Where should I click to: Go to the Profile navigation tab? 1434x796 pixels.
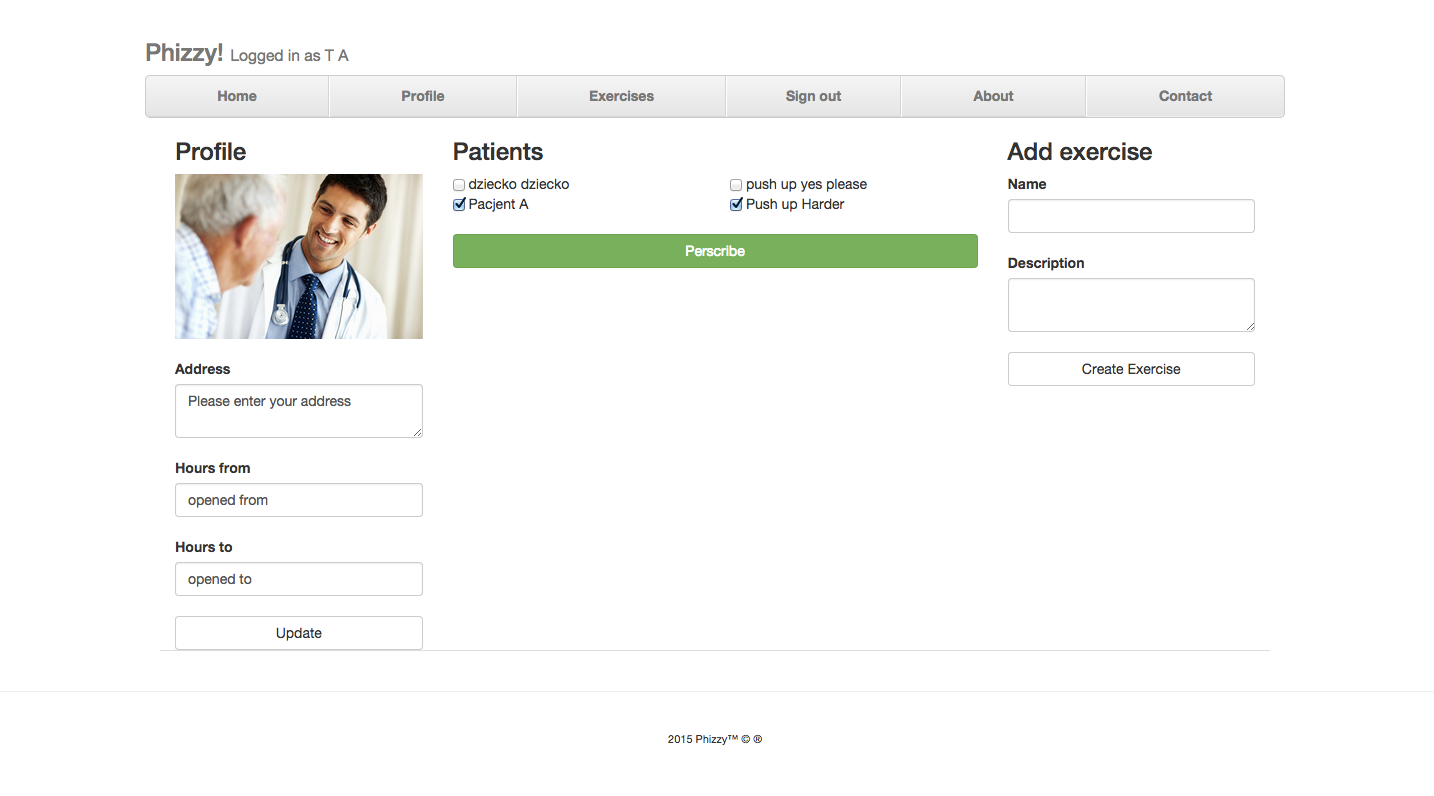[x=422, y=96]
